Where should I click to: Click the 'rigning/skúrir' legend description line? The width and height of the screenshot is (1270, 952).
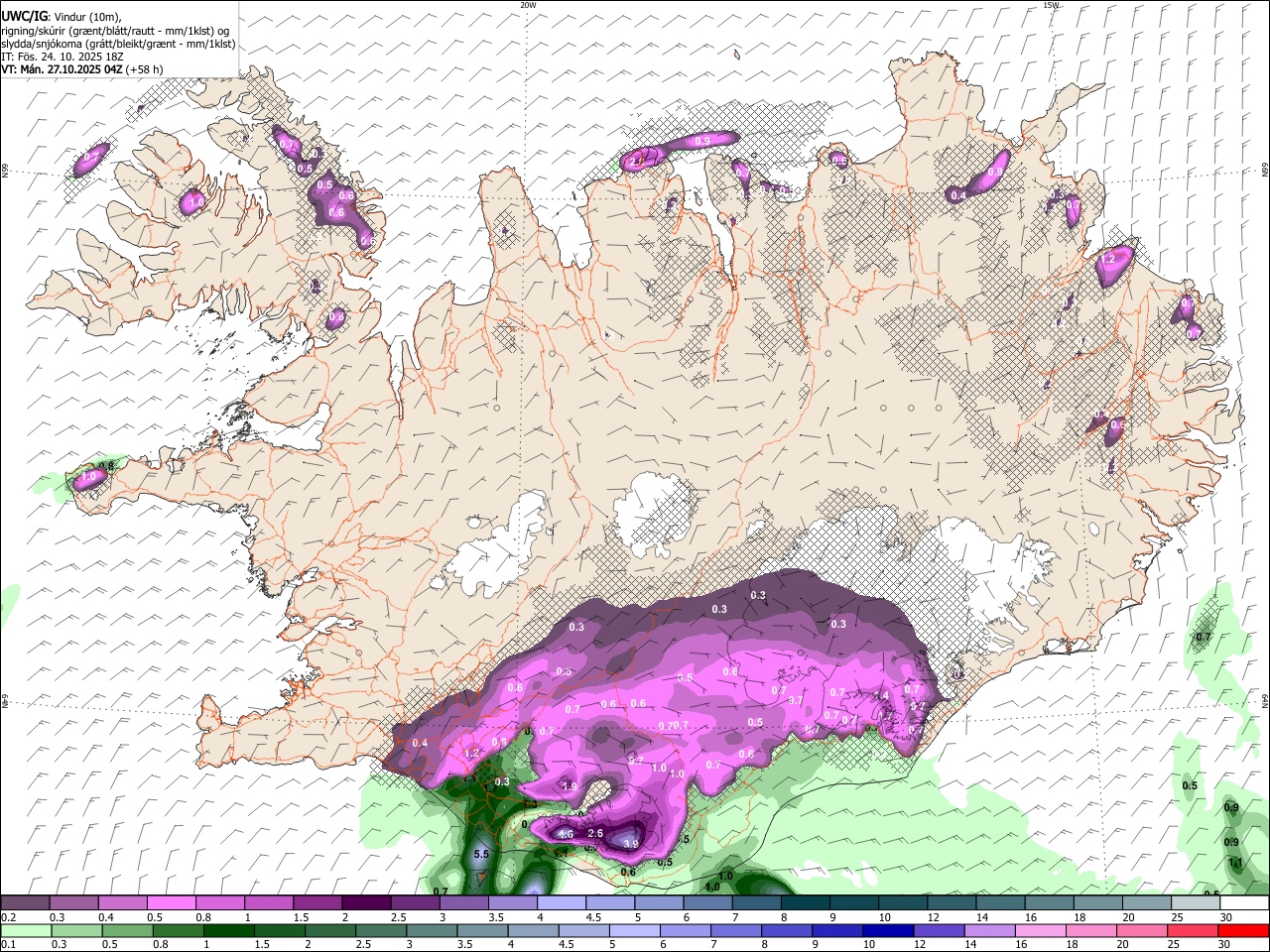click(x=115, y=31)
